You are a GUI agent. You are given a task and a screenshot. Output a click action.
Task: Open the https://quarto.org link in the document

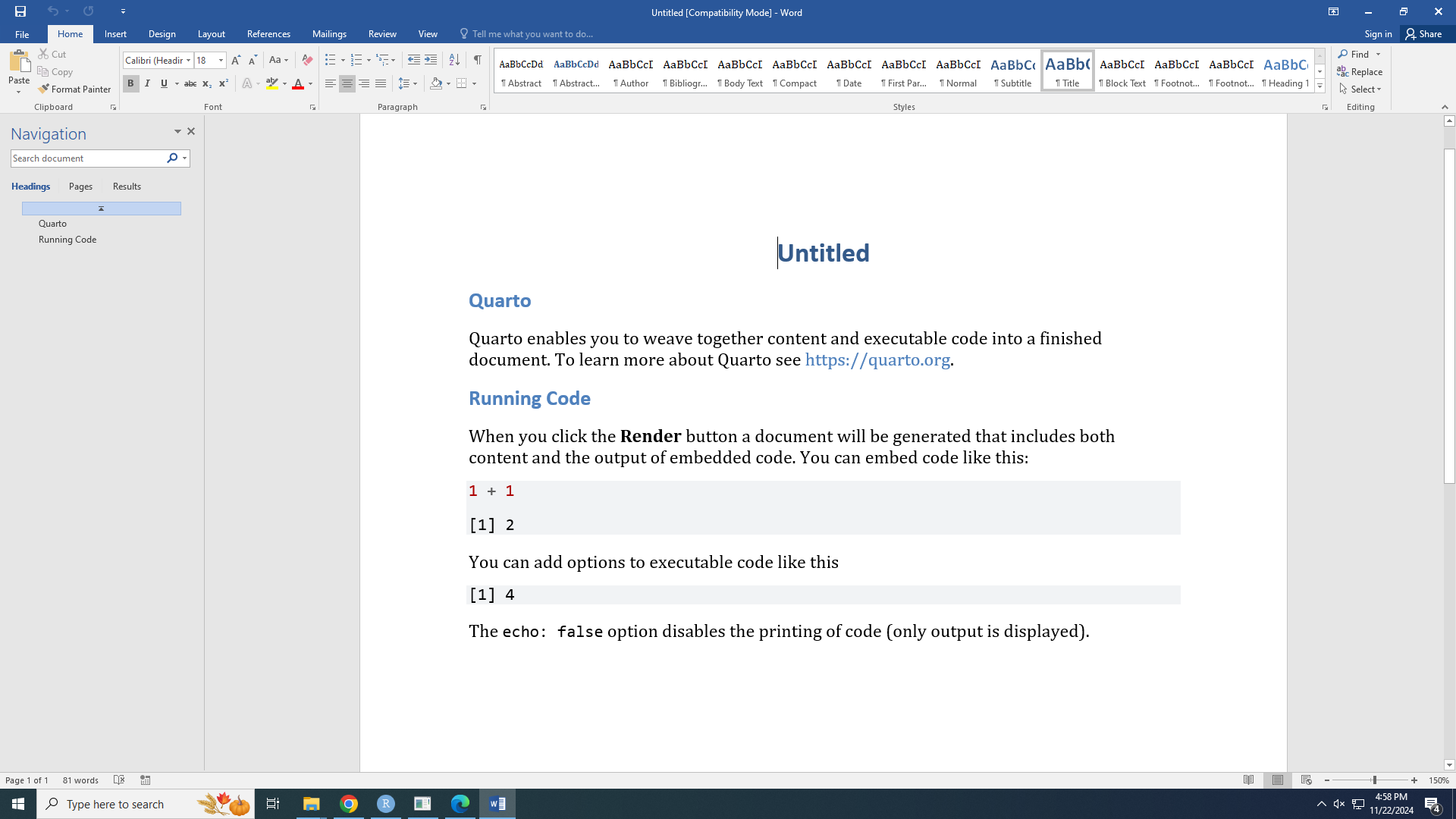tap(877, 360)
